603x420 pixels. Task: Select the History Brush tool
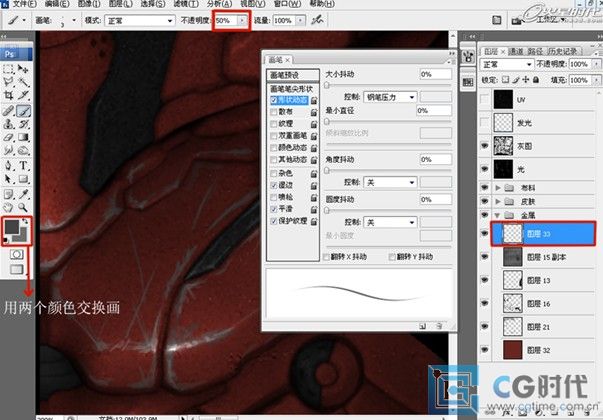[23, 124]
